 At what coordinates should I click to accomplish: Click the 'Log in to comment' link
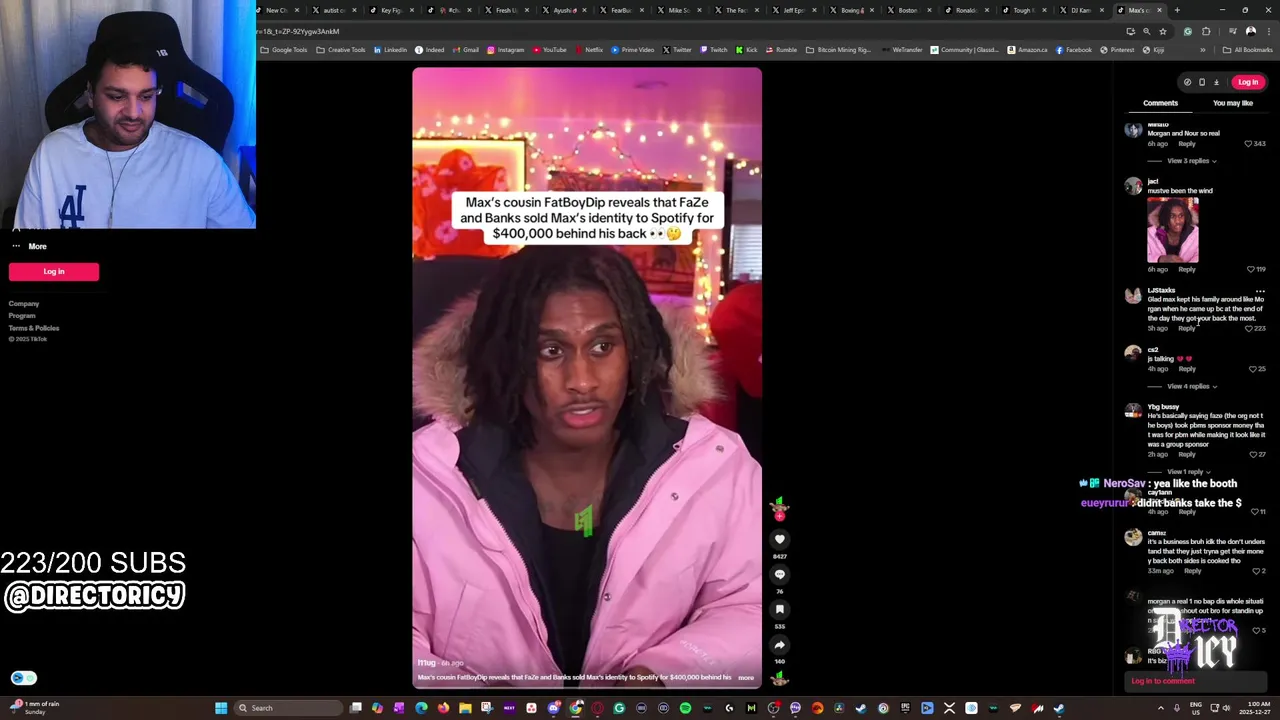tap(1163, 681)
